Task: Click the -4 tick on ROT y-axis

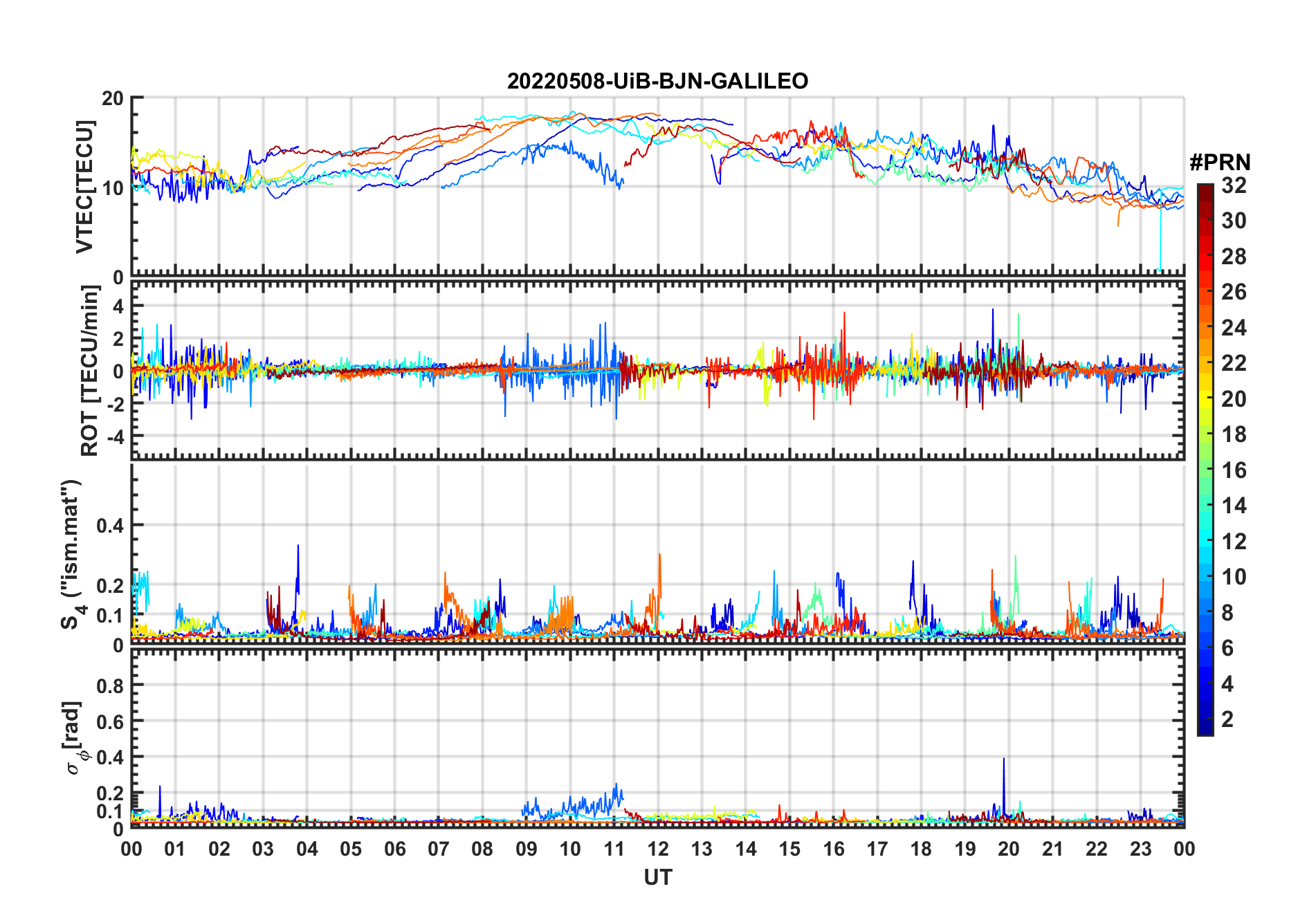Action: pyautogui.click(x=114, y=437)
